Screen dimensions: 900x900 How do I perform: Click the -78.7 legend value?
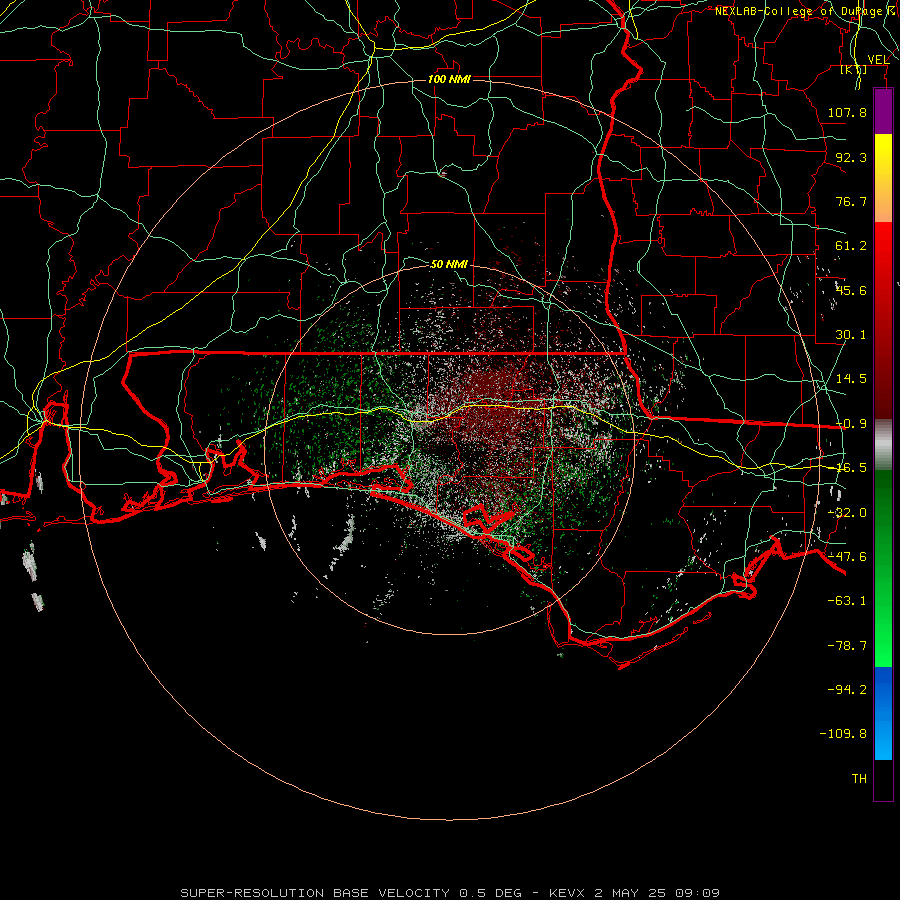[x=847, y=645]
